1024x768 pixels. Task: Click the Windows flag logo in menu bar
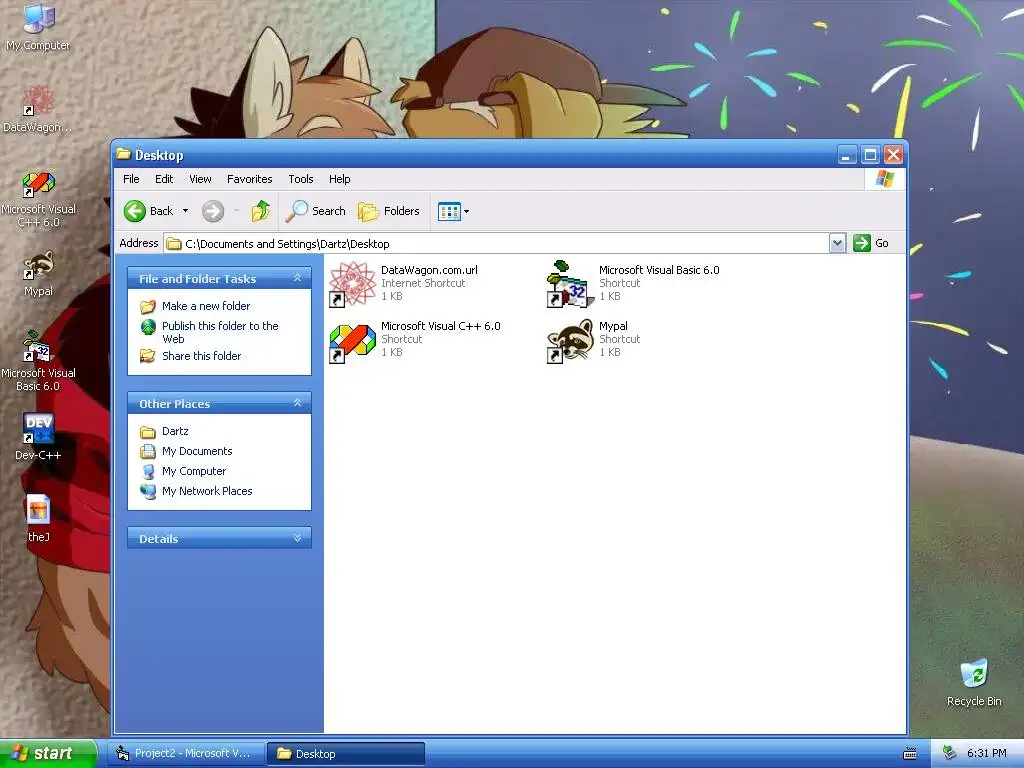tap(885, 179)
